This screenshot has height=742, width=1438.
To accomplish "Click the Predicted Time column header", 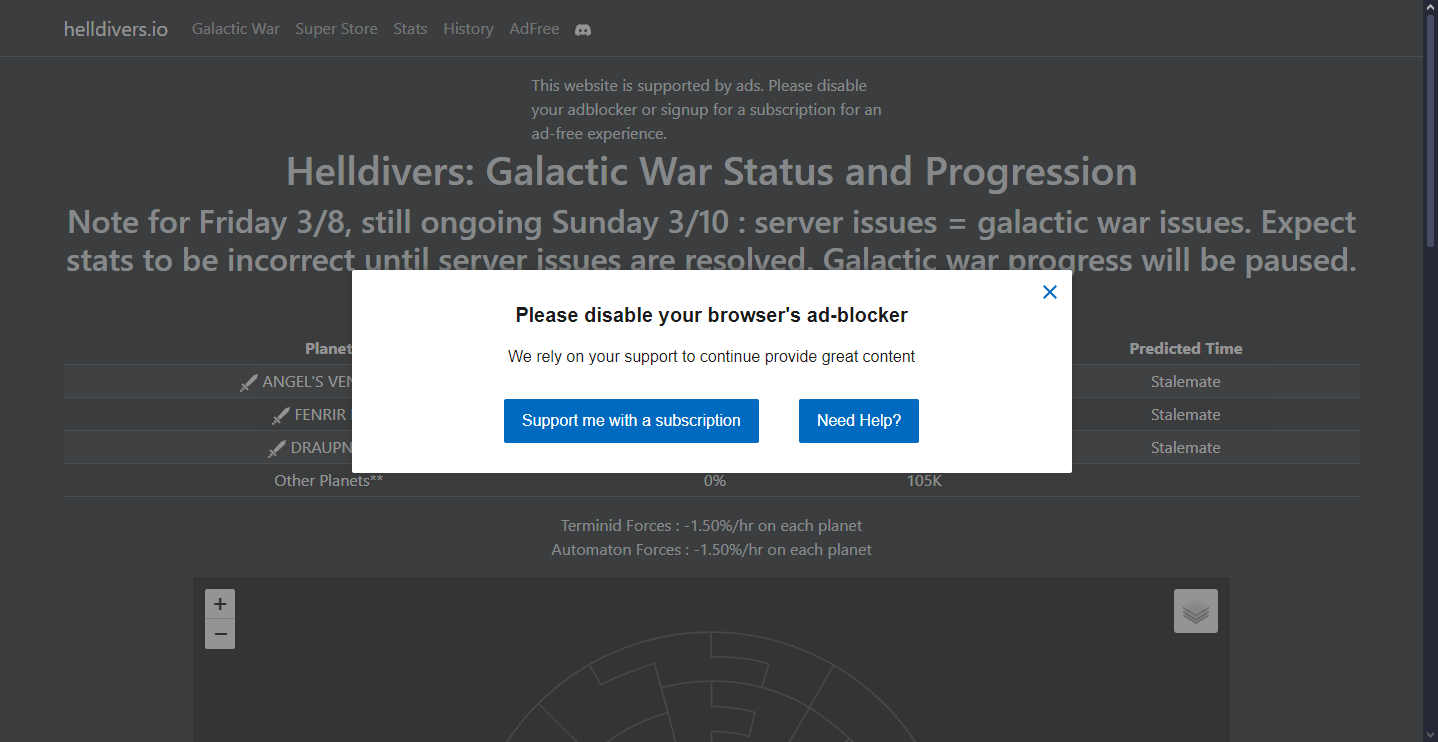I will tap(1186, 348).
